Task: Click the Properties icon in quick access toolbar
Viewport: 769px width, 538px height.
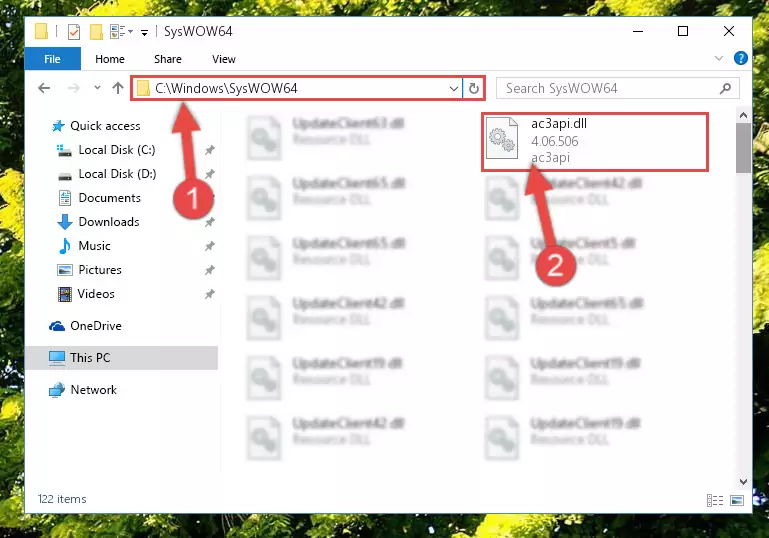Action: tap(74, 32)
